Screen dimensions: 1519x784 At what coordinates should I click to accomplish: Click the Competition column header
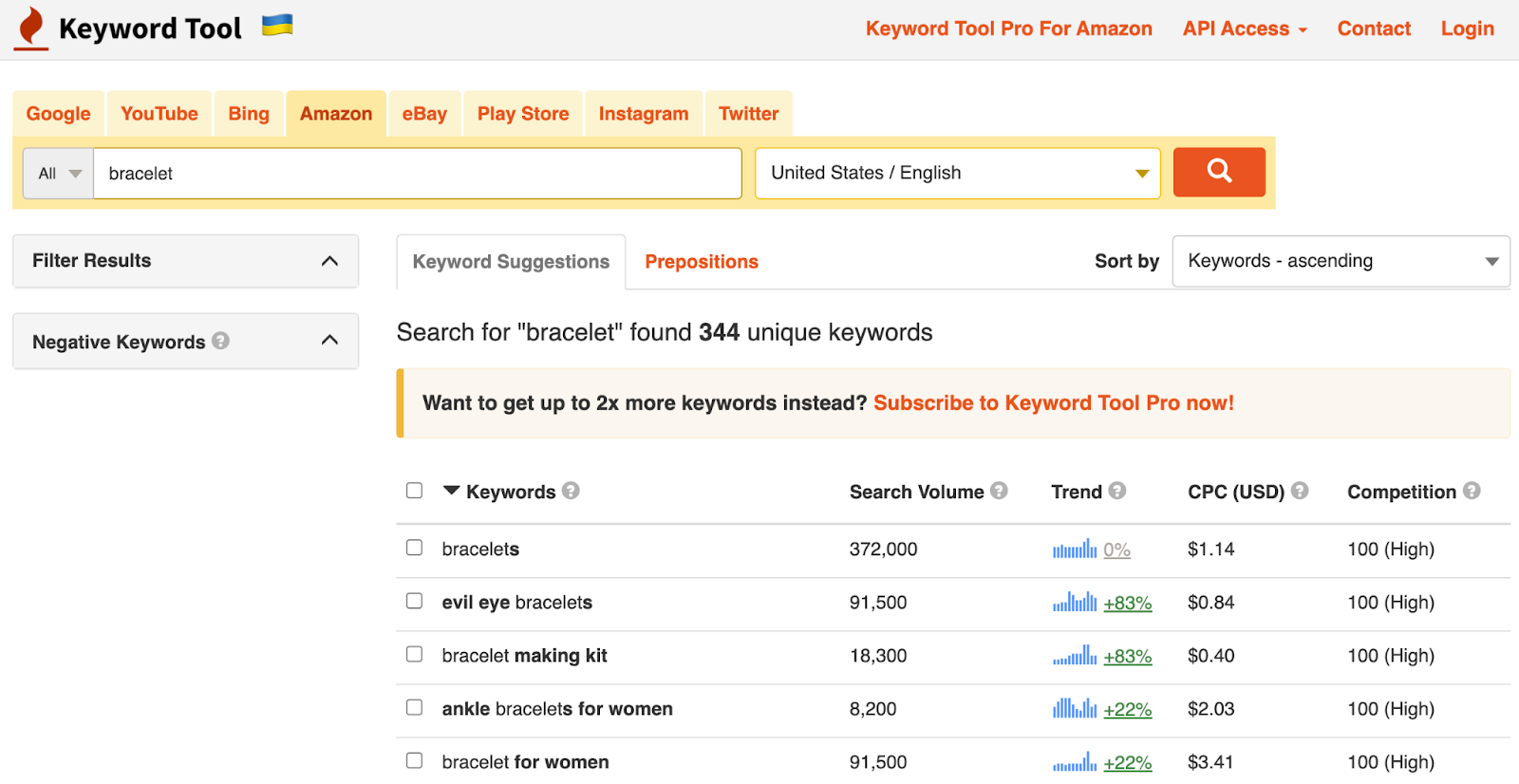[x=1401, y=492]
